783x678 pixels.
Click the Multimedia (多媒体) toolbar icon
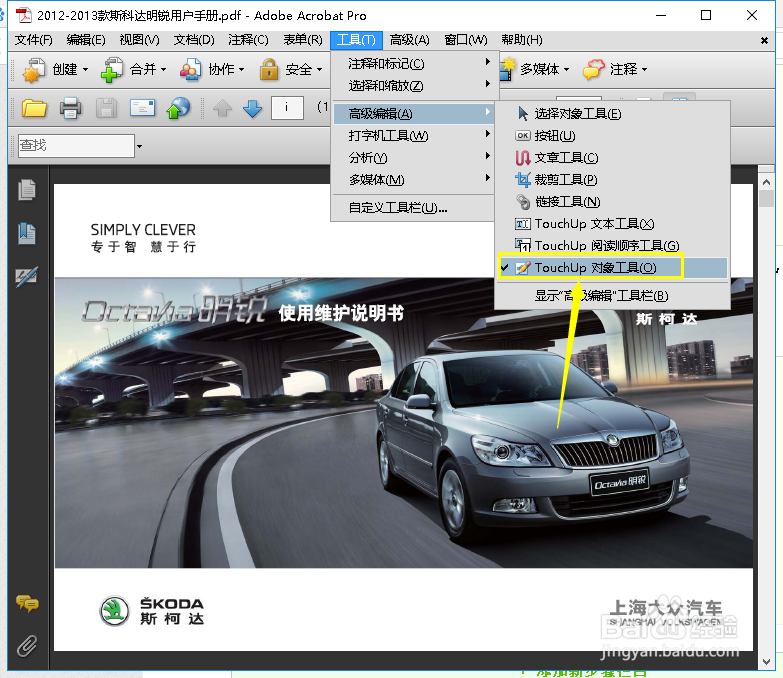click(507, 69)
